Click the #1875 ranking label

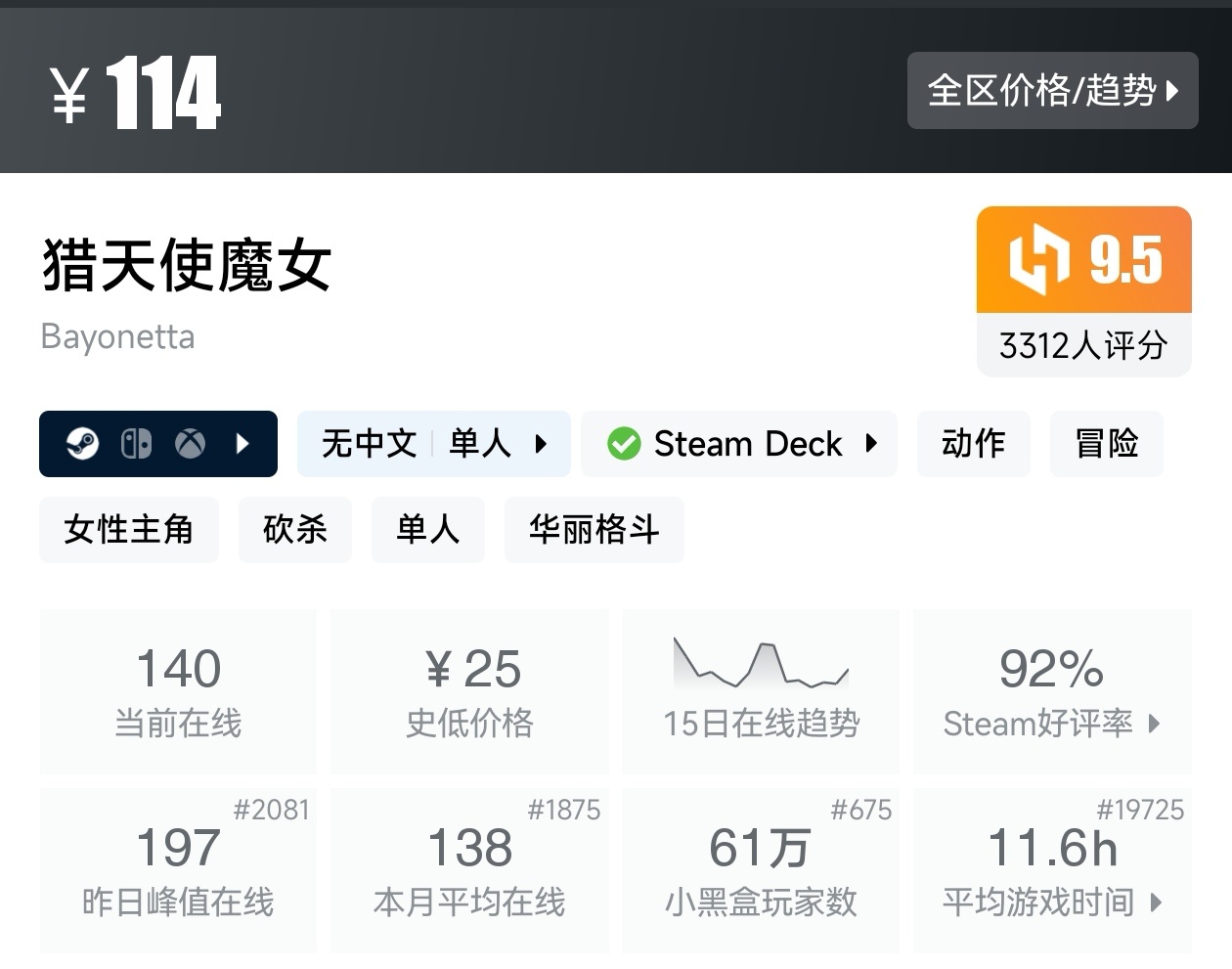[563, 810]
